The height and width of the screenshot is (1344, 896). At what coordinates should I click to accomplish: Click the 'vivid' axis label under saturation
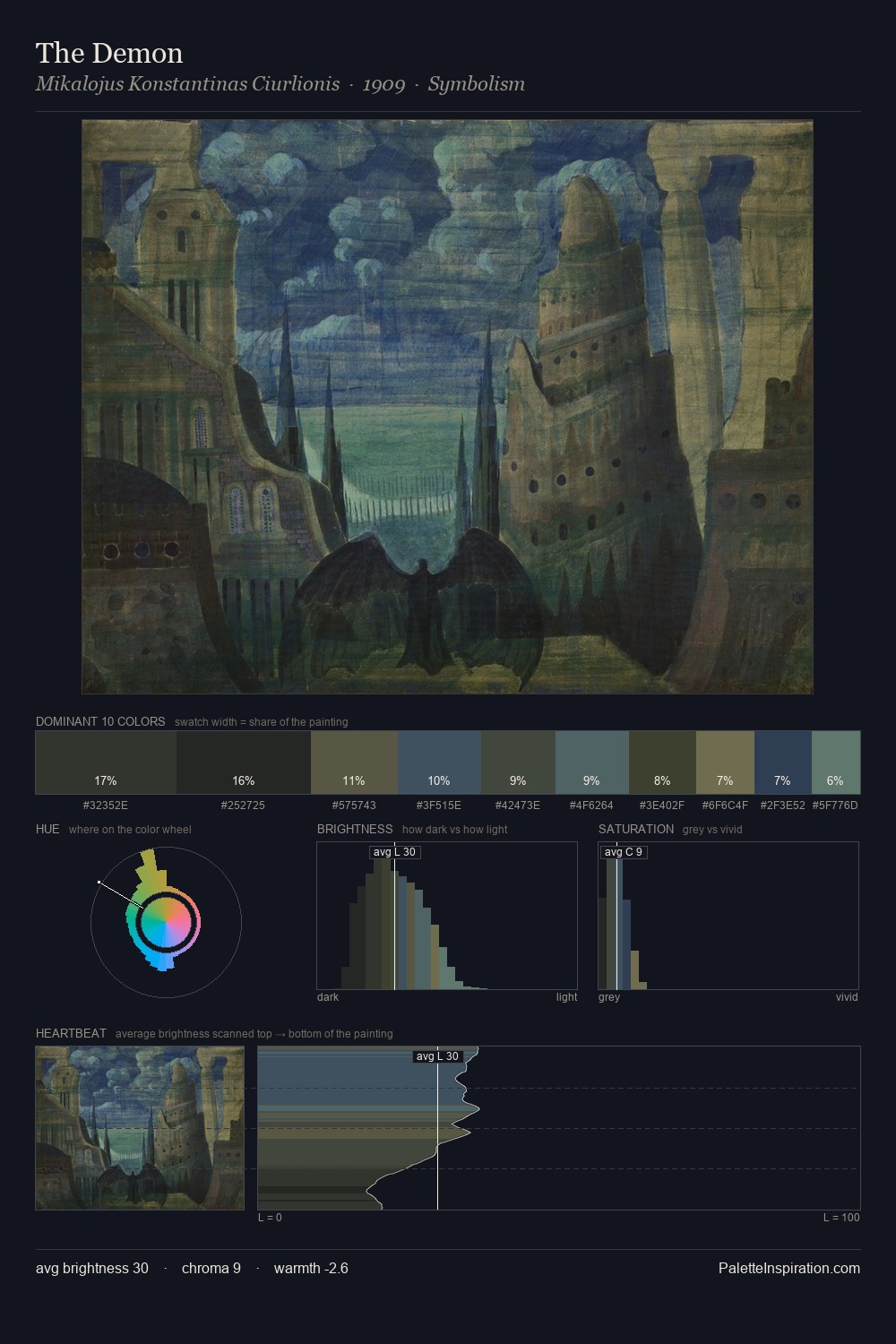(x=847, y=997)
